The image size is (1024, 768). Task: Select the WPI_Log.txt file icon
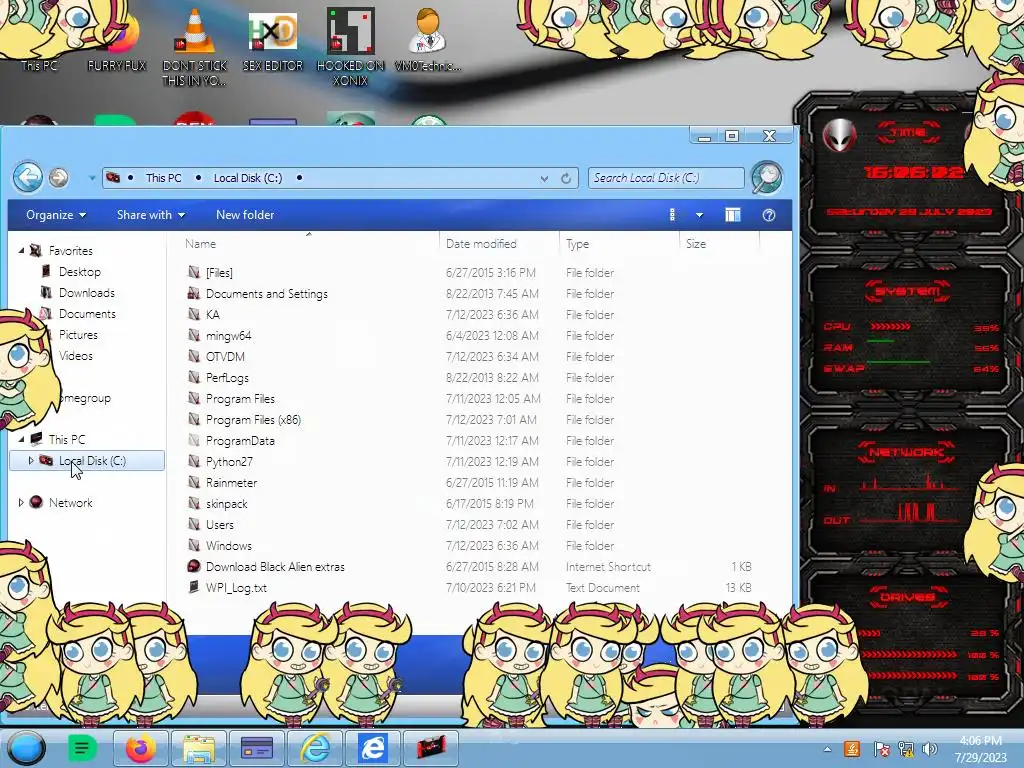pos(193,587)
